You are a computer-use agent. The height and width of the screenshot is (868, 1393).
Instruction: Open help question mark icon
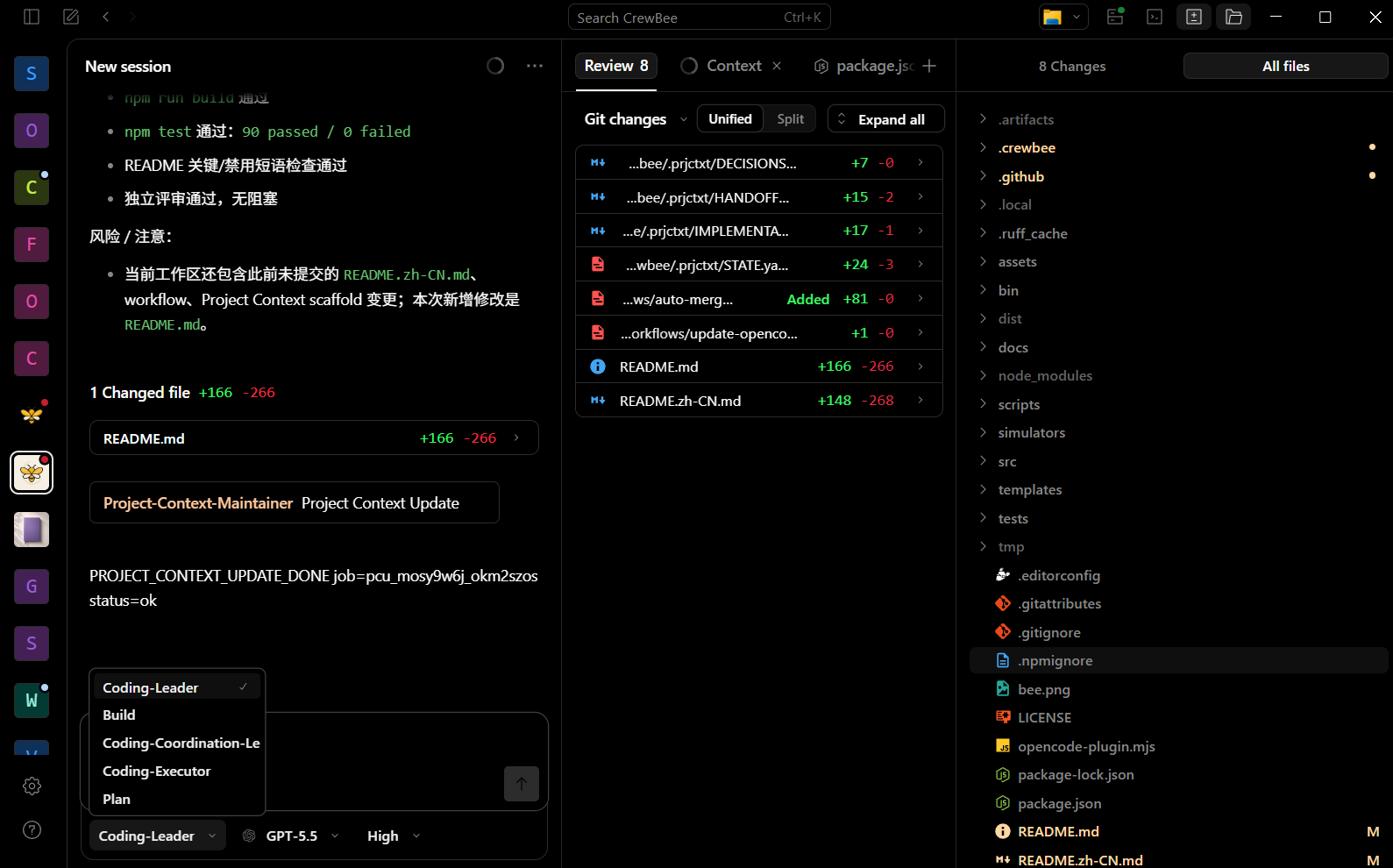click(32, 829)
